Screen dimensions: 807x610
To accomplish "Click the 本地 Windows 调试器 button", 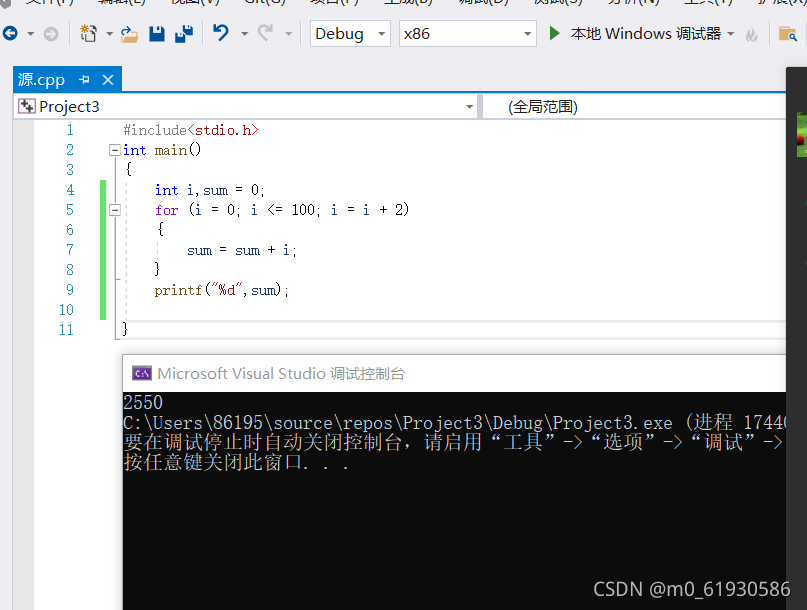I will [645, 34].
